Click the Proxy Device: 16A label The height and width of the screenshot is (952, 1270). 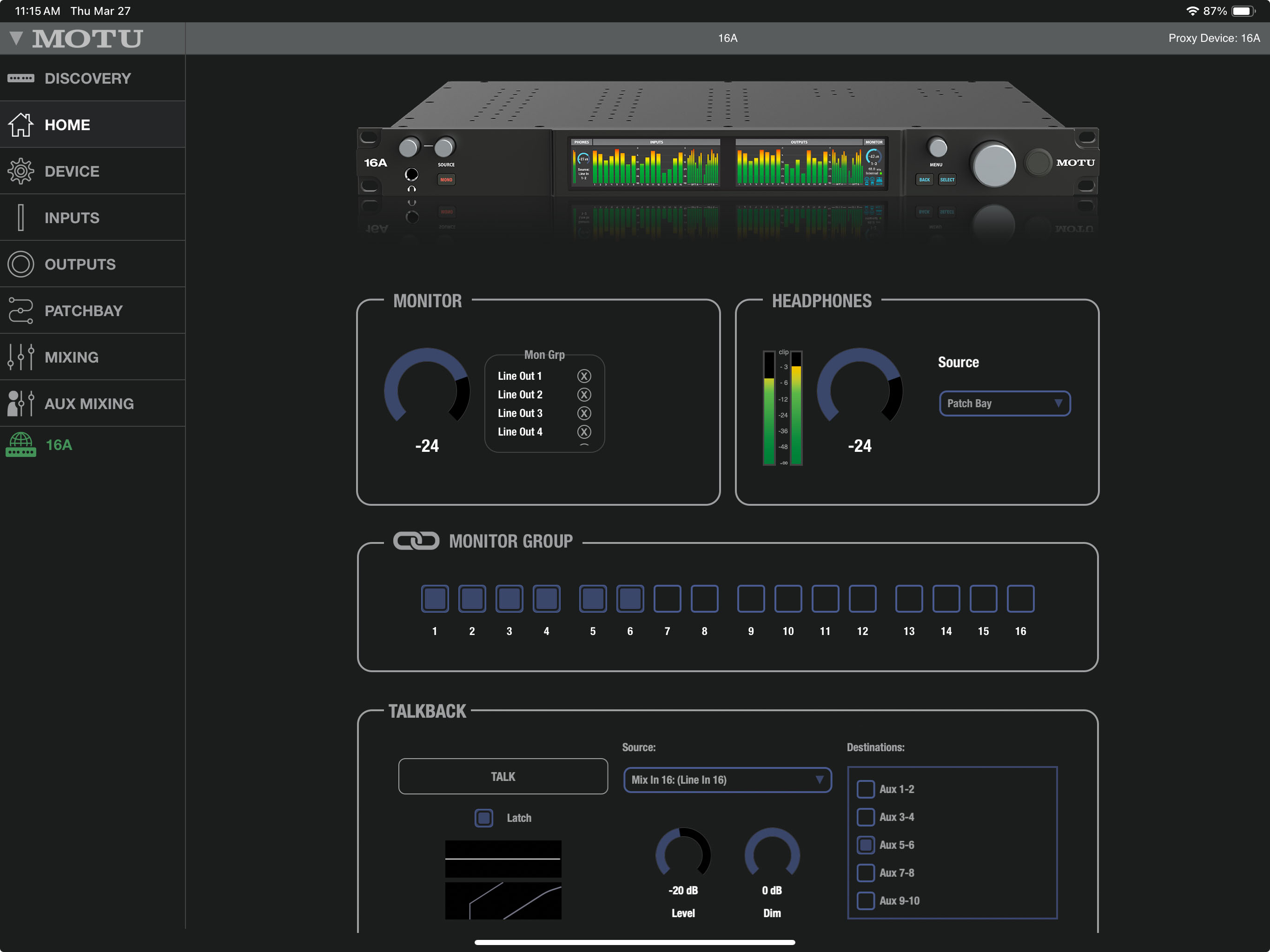[1214, 38]
